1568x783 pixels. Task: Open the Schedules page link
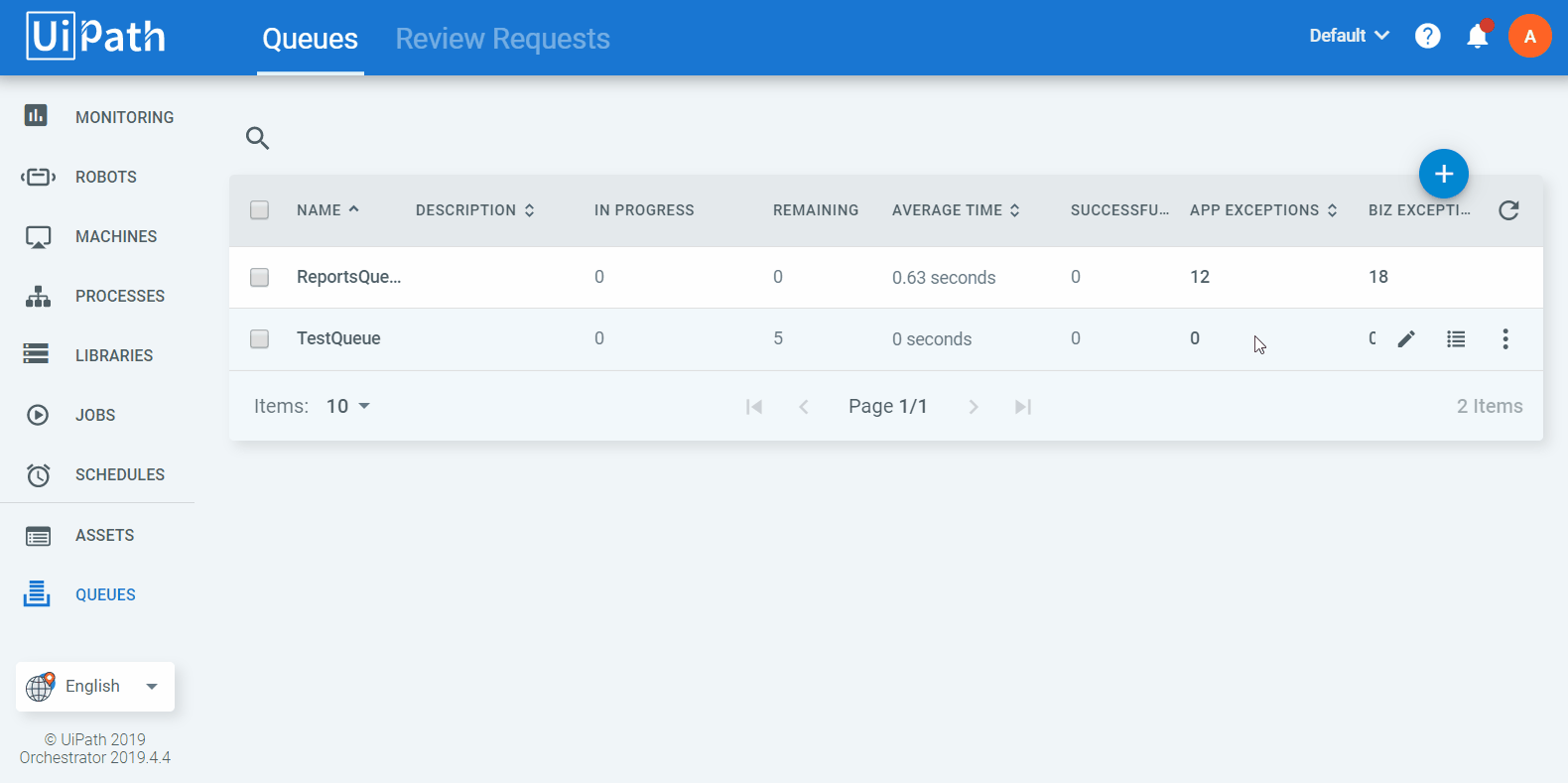tap(120, 474)
